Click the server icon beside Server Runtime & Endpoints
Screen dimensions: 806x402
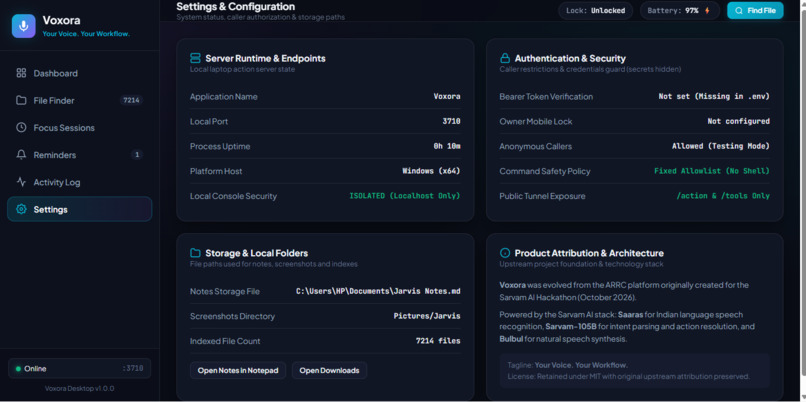click(x=195, y=58)
